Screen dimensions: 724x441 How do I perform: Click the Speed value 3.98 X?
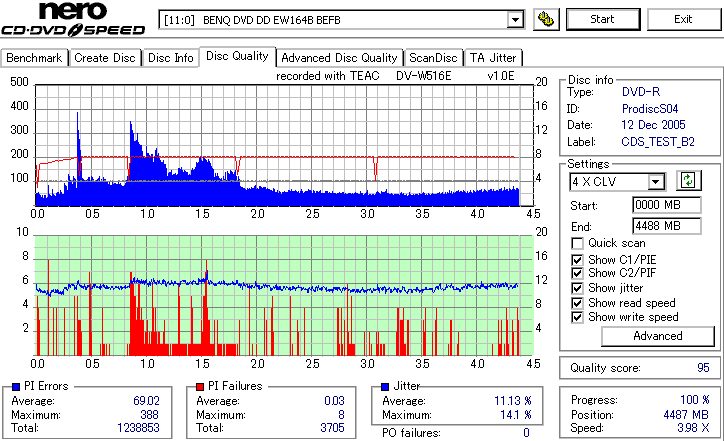pyautogui.click(x=693, y=428)
